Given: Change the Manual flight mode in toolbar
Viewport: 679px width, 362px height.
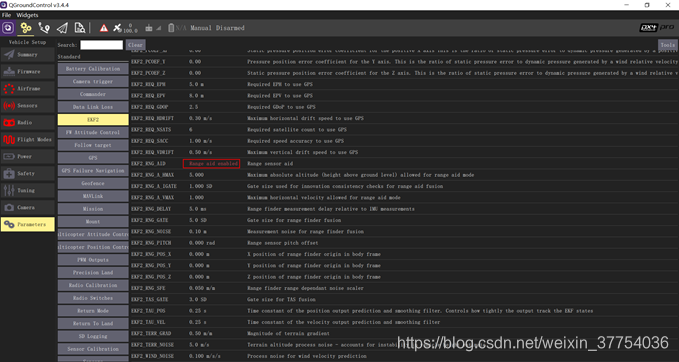Looking at the screenshot, I should 201,28.
